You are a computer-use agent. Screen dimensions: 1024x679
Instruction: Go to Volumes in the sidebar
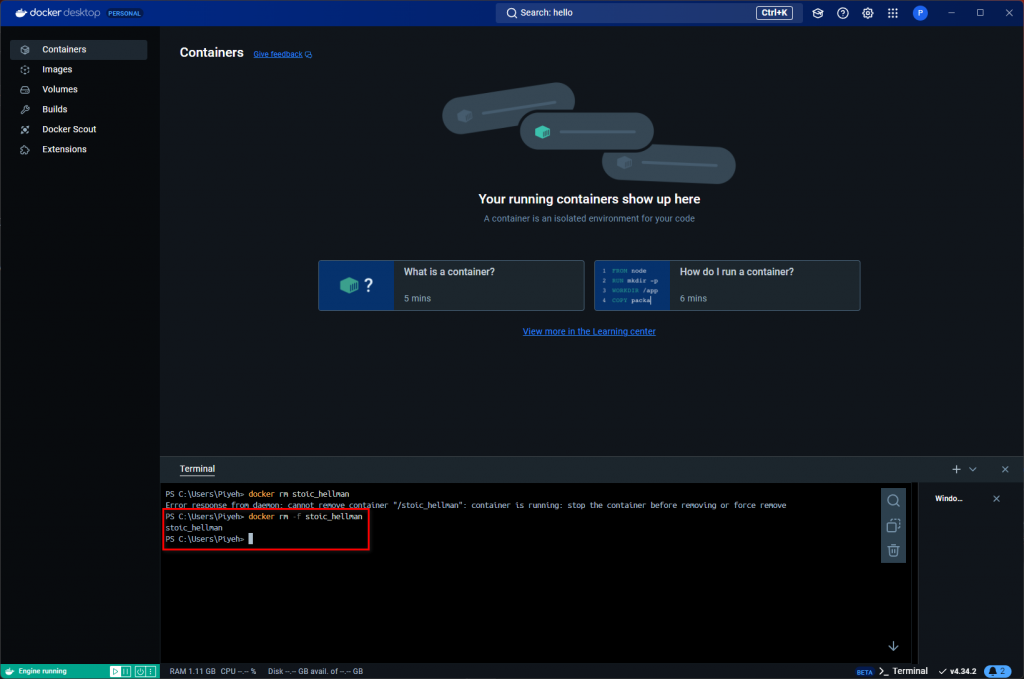click(78, 89)
